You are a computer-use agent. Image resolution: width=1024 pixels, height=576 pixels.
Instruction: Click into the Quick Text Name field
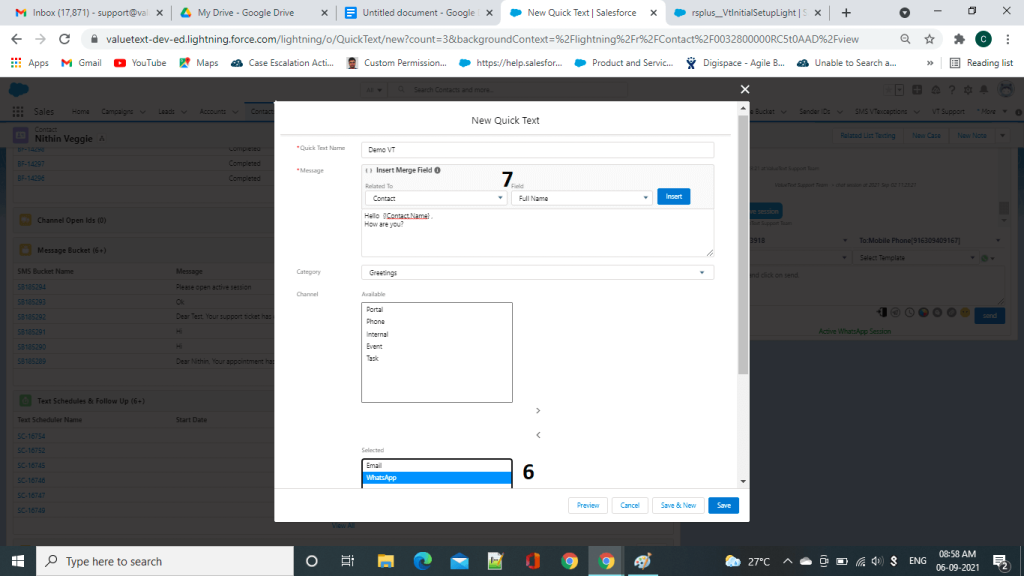(x=537, y=149)
